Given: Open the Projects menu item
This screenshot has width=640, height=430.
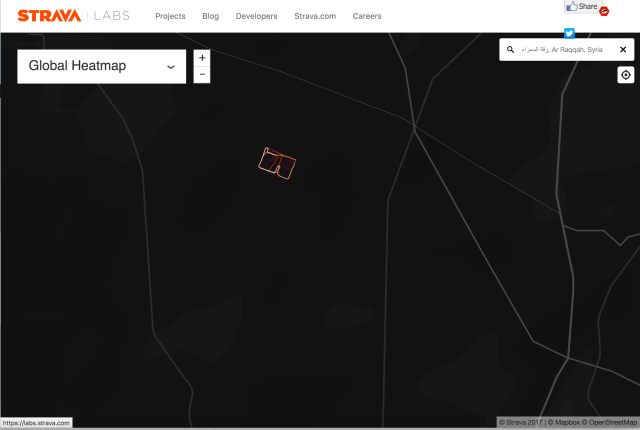Looking at the screenshot, I should 170,16.
